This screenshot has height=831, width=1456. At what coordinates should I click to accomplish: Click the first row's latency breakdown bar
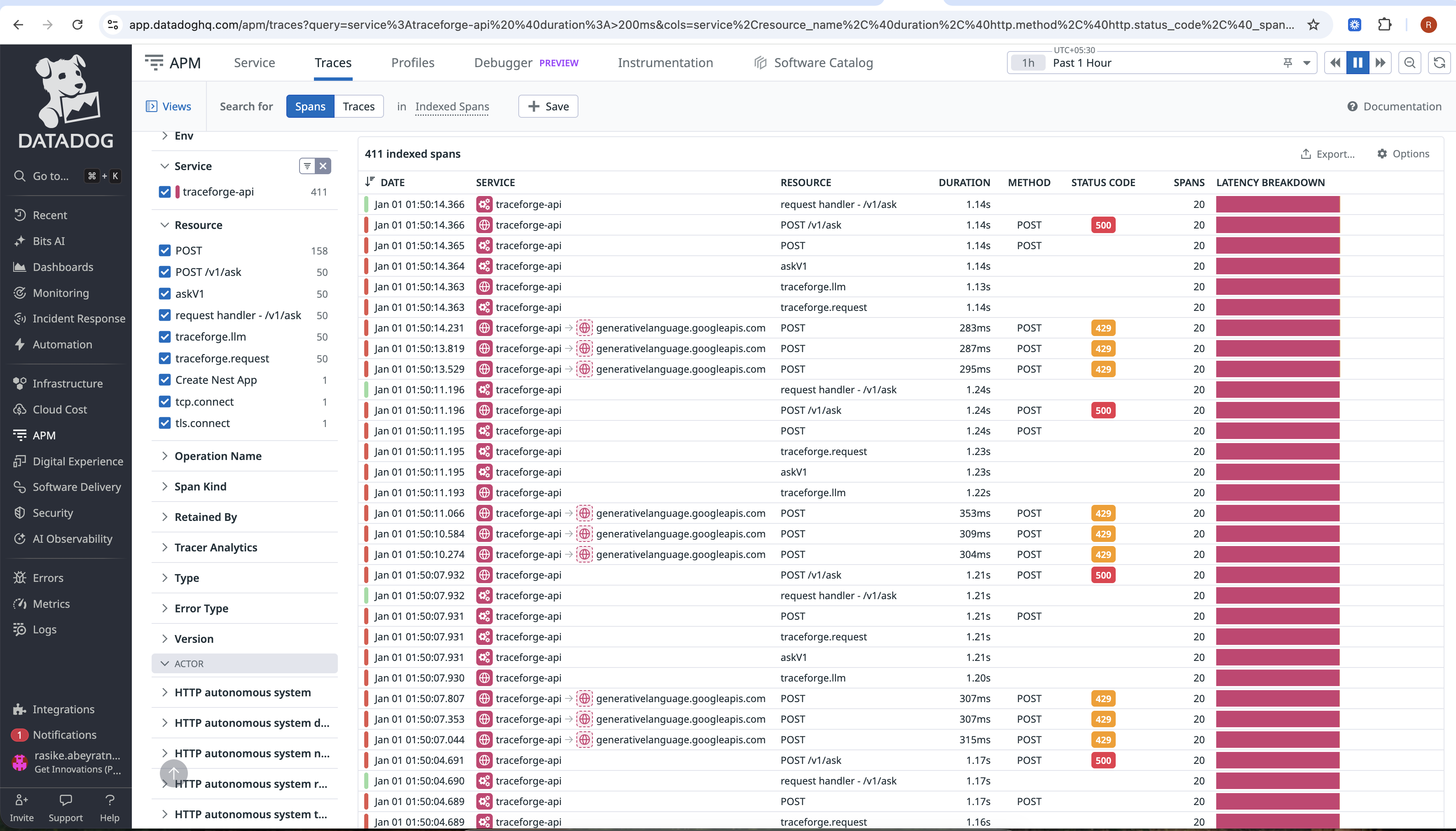tap(1277, 204)
